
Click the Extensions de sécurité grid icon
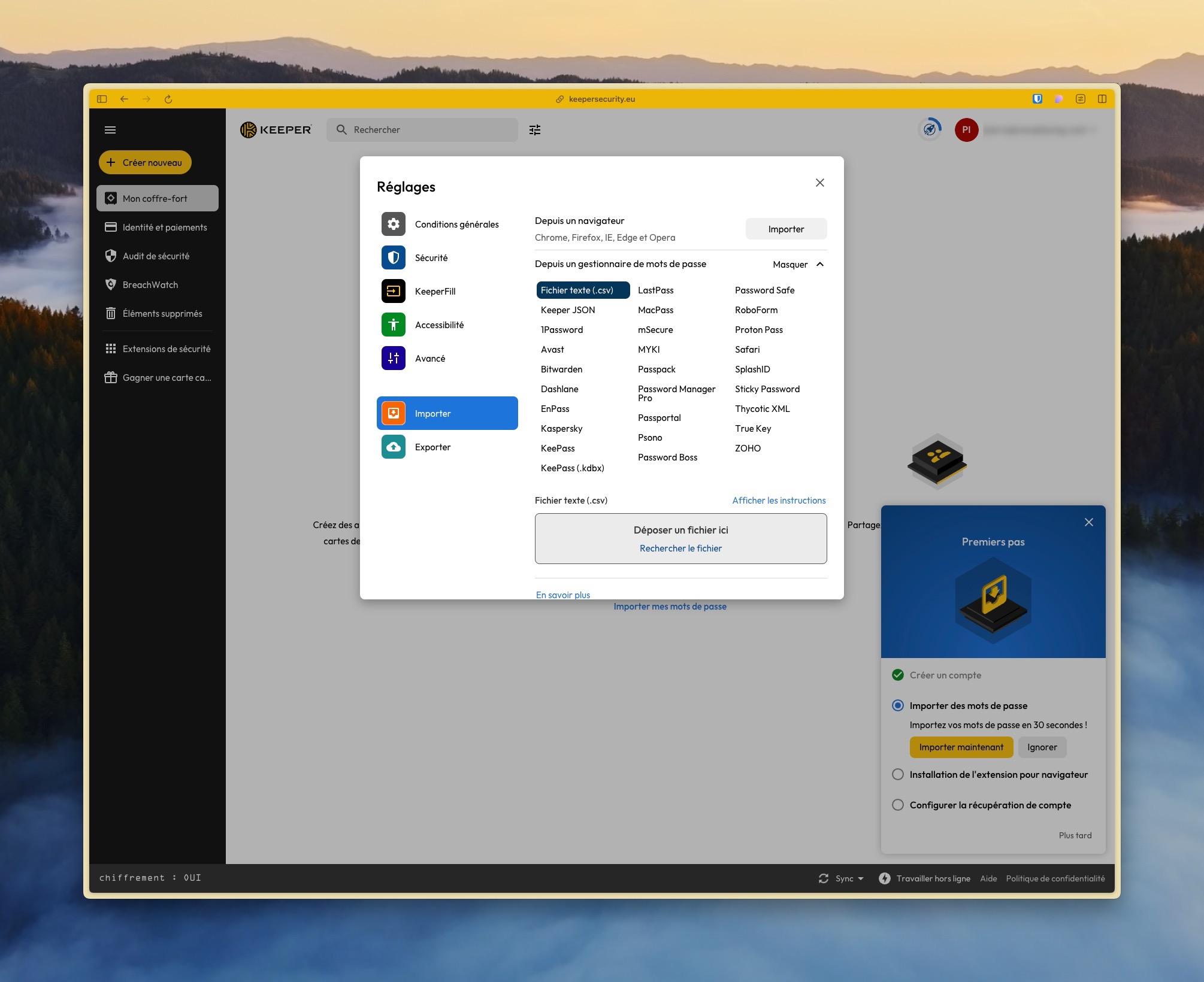tap(111, 348)
